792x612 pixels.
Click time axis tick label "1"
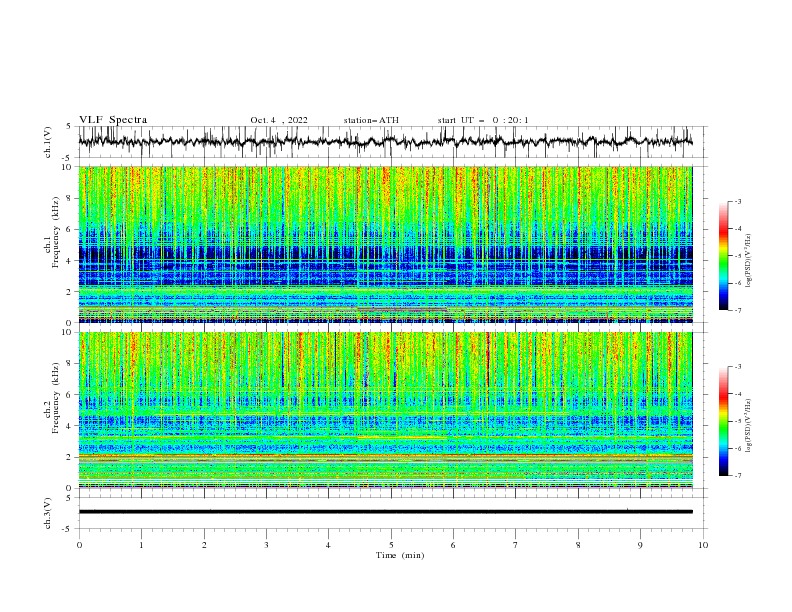tap(141, 545)
